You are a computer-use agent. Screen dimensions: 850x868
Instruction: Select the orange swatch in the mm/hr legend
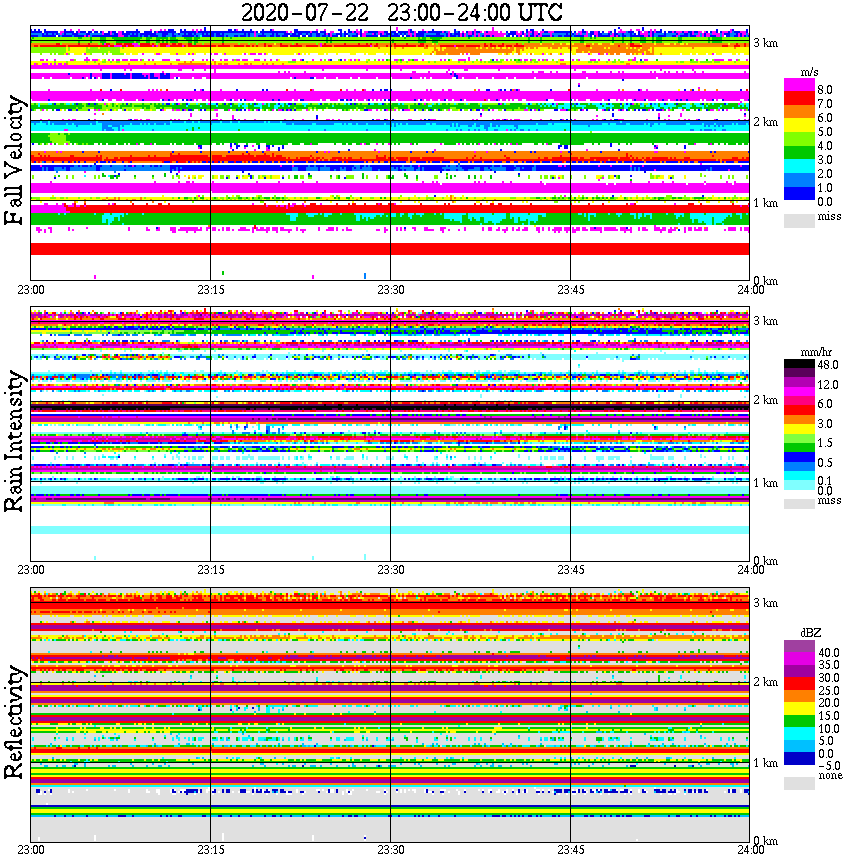pyautogui.click(x=799, y=420)
